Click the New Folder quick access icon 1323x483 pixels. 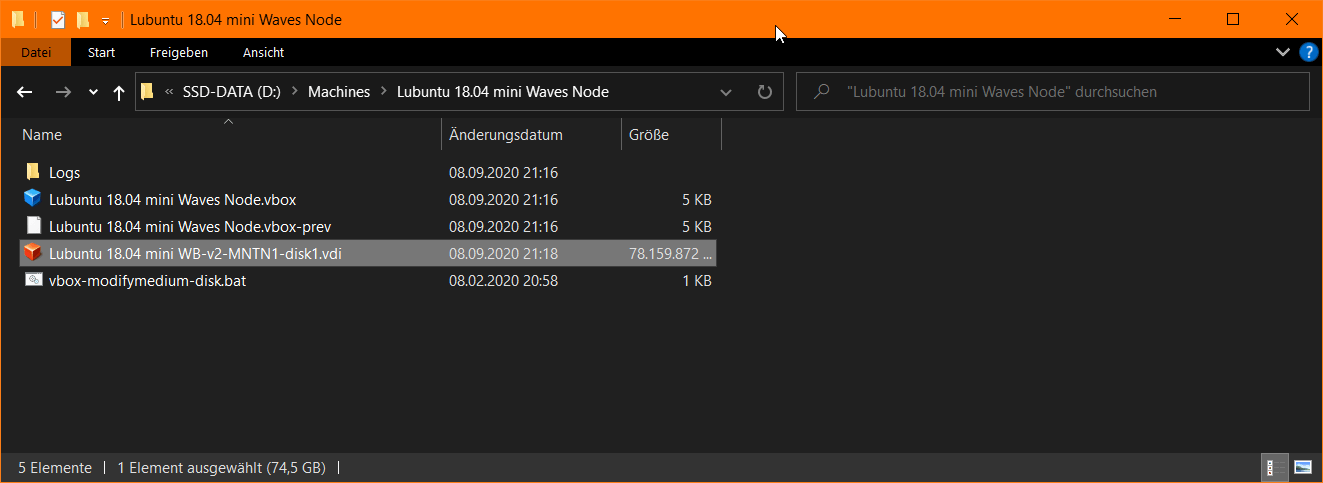pyautogui.click(x=83, y=20)
